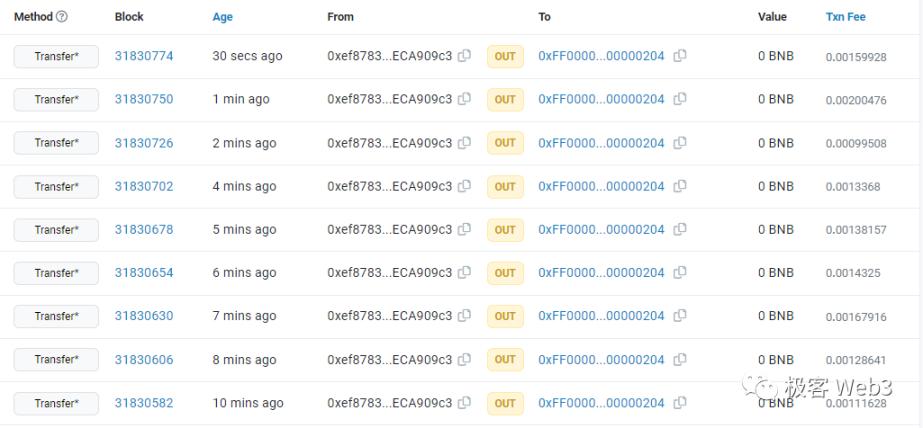Switch Txn Fee column header display
923x428 pixels.
pos(845,17)
